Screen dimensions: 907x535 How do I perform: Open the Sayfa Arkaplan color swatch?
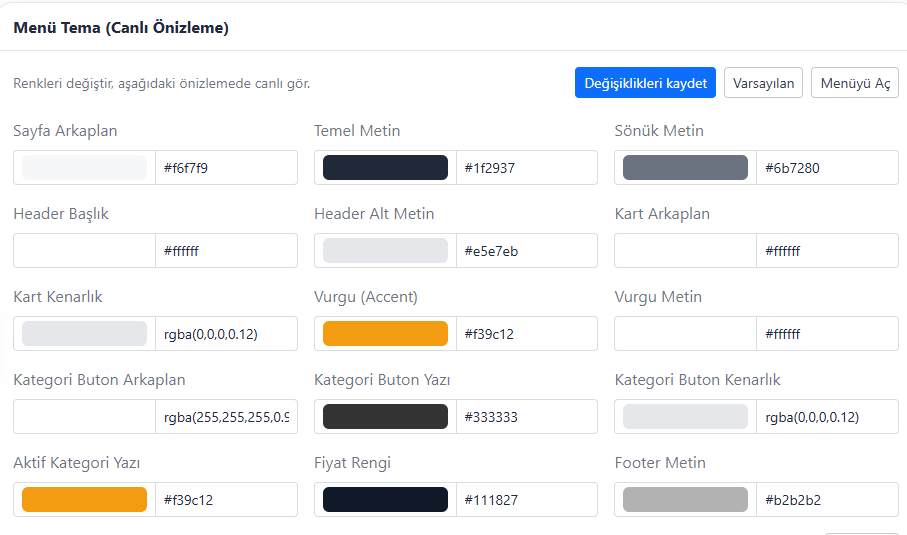point(85,168)
